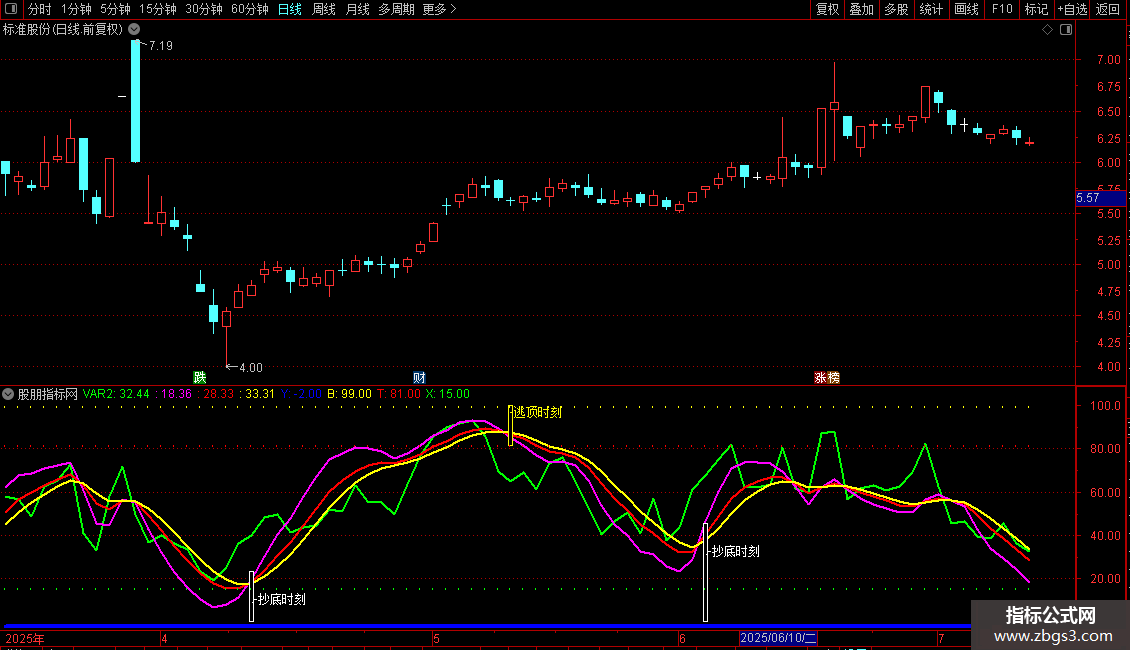Image resolution: width=1130 pixels, height=650 pixels.
Task: Select the 1分钟 period tab
Action: tap(76, 9)
